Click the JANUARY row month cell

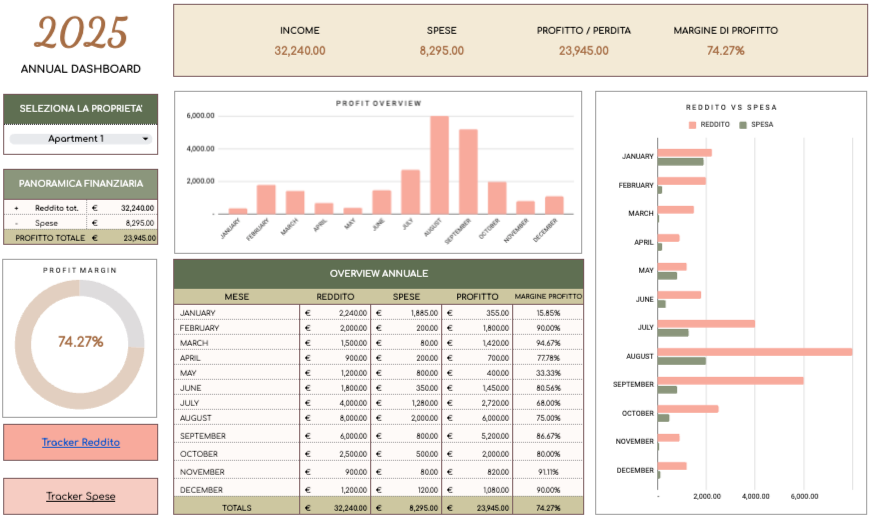tap(237, 312)
